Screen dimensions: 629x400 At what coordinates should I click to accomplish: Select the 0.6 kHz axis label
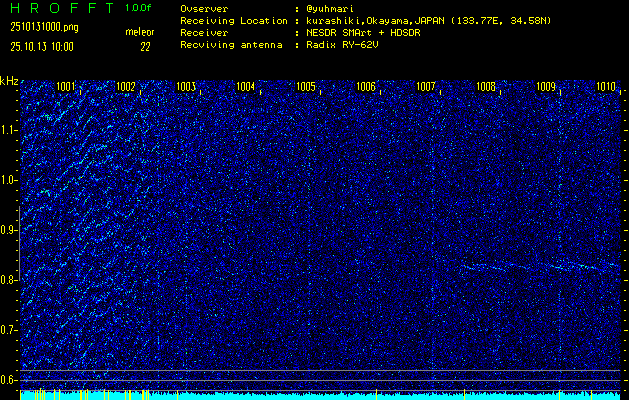pos(9,379)
